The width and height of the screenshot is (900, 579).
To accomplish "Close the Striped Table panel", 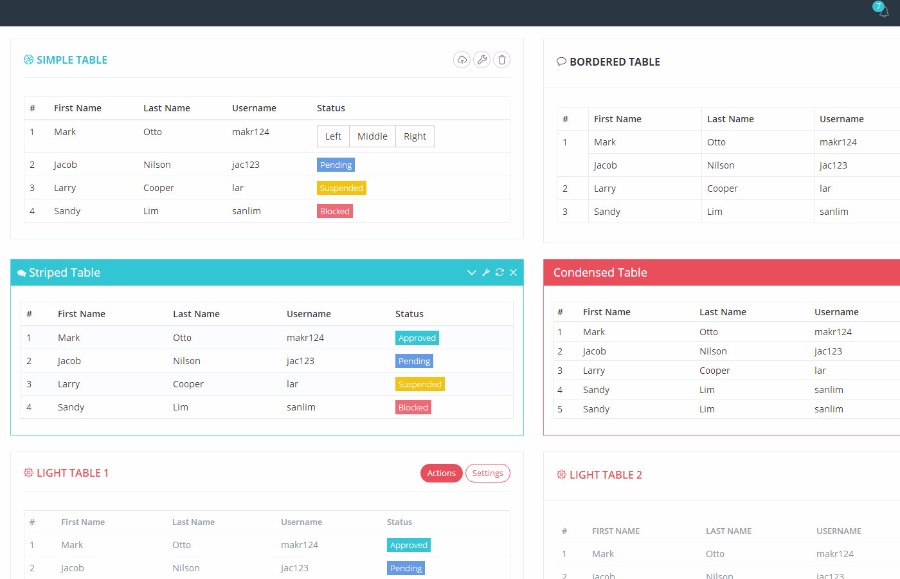I will [514, 272].
